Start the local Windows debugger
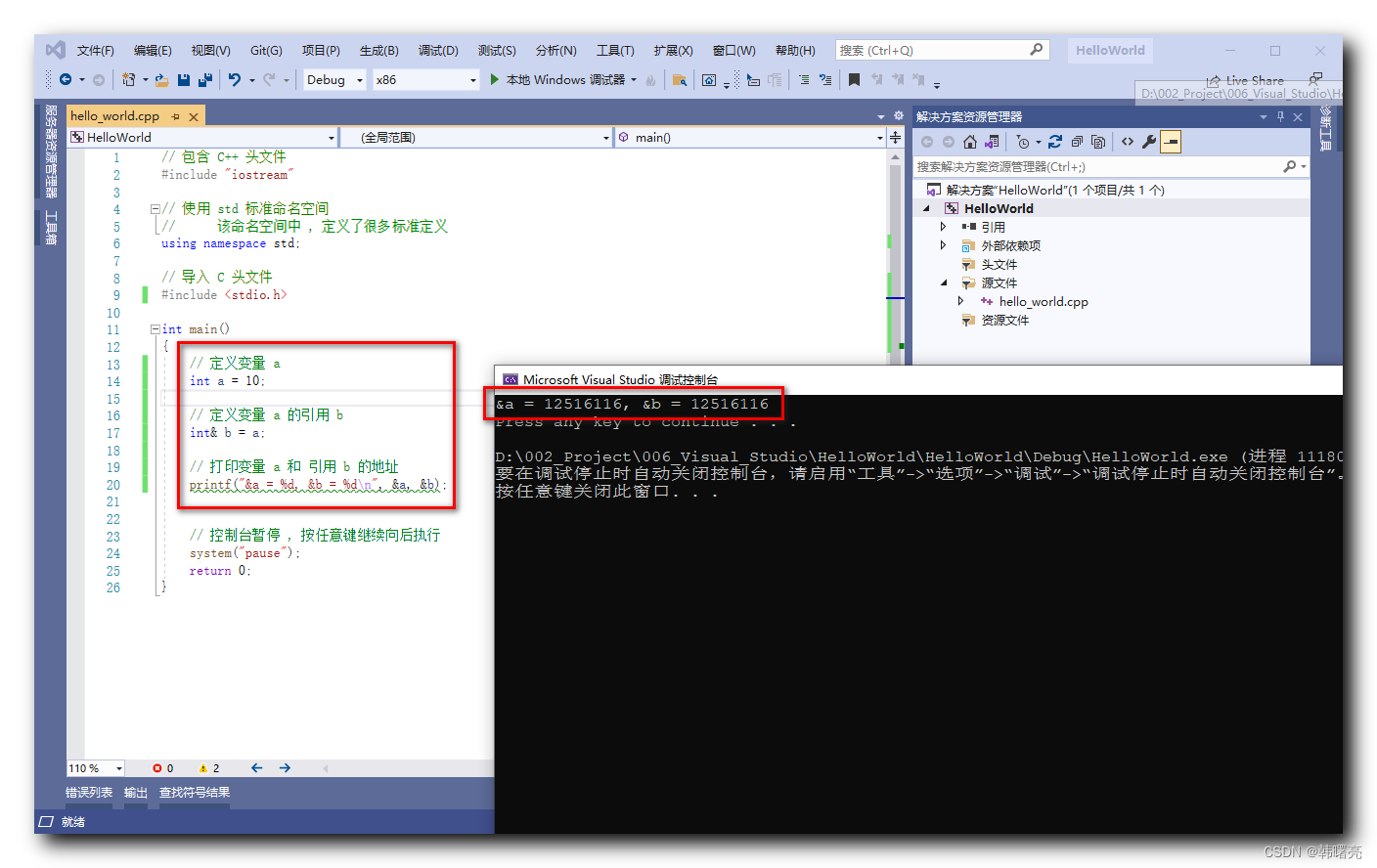Viewport: 1377px width, 868px height. pos(565,80)
